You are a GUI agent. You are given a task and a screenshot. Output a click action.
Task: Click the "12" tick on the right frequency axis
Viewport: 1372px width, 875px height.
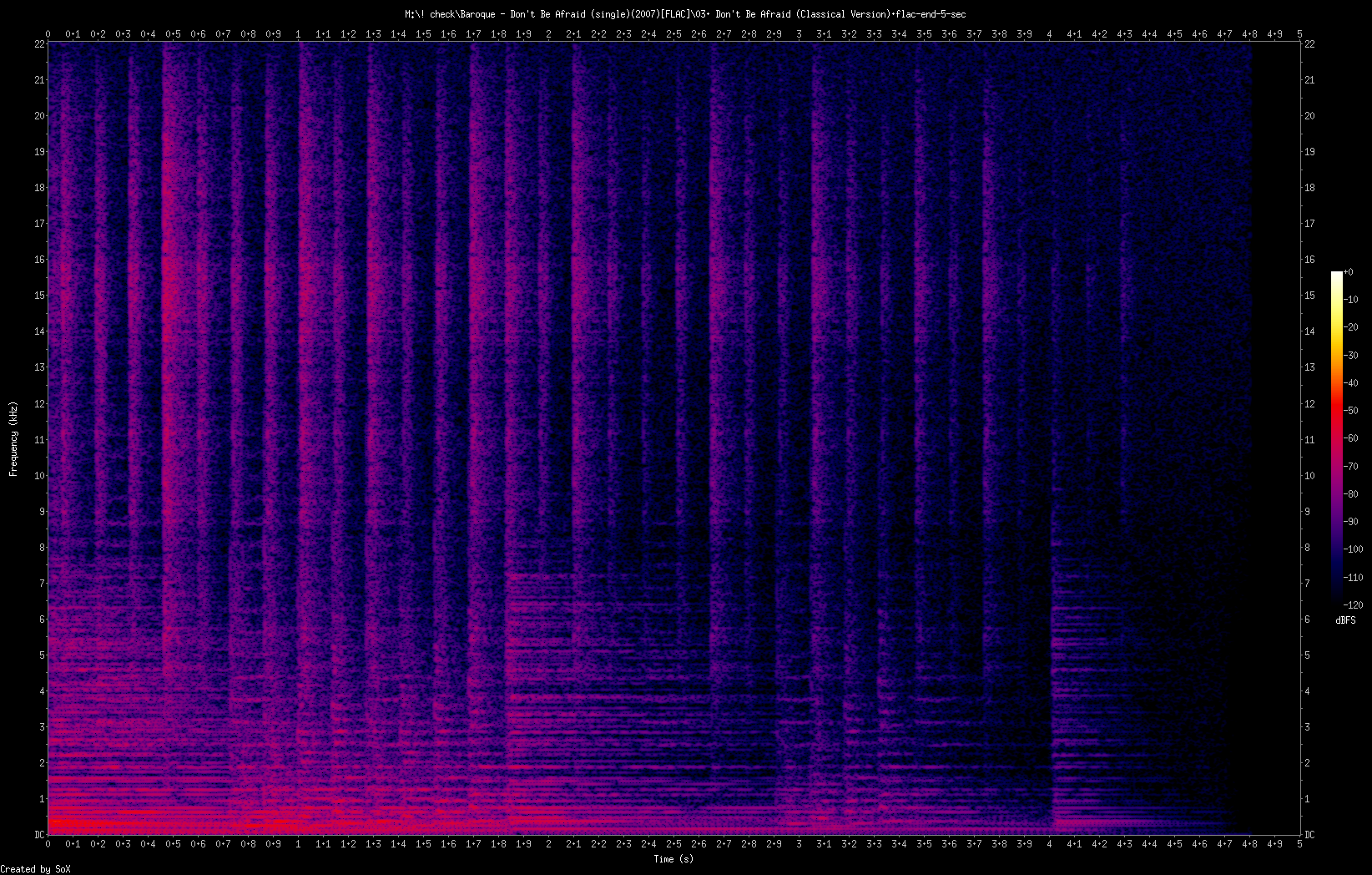(1309, 404)
